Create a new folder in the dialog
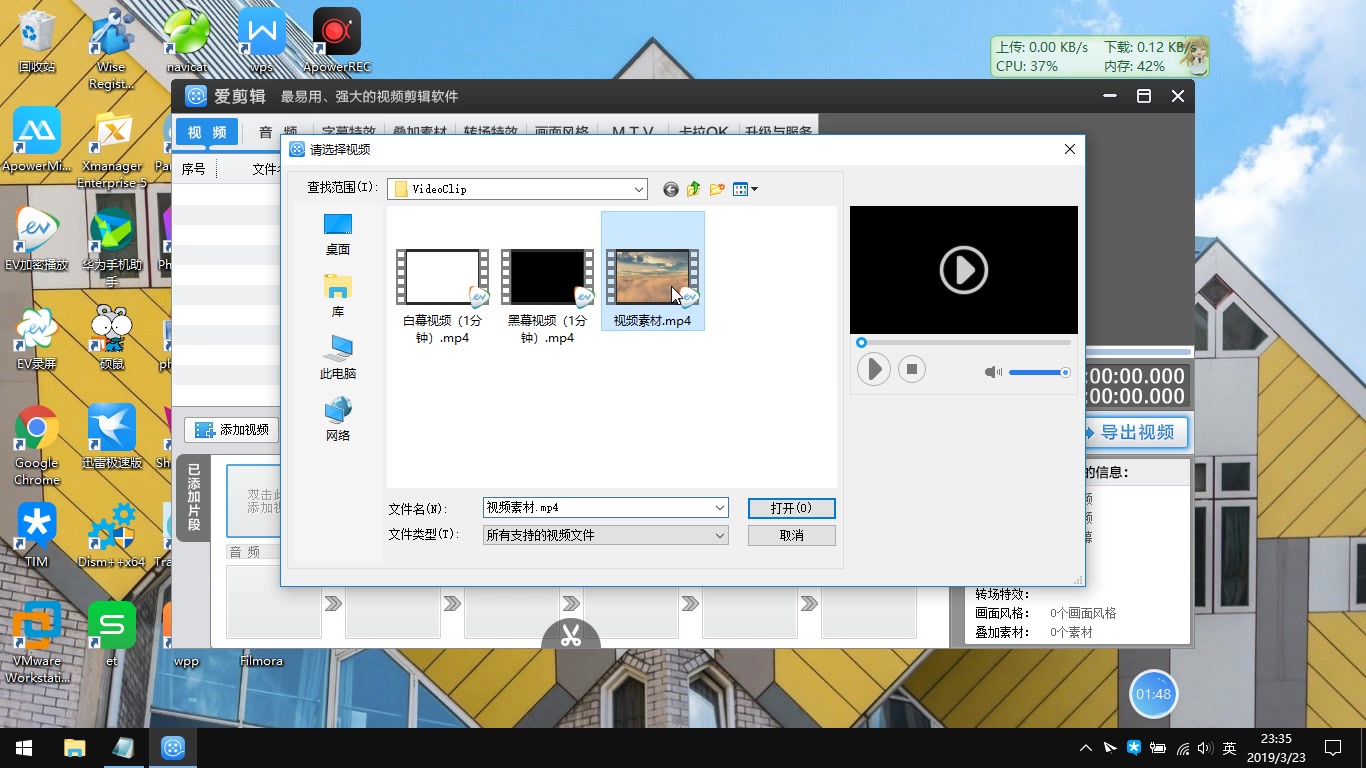This screenshot has width=1366, height=768. click(717, 189)
